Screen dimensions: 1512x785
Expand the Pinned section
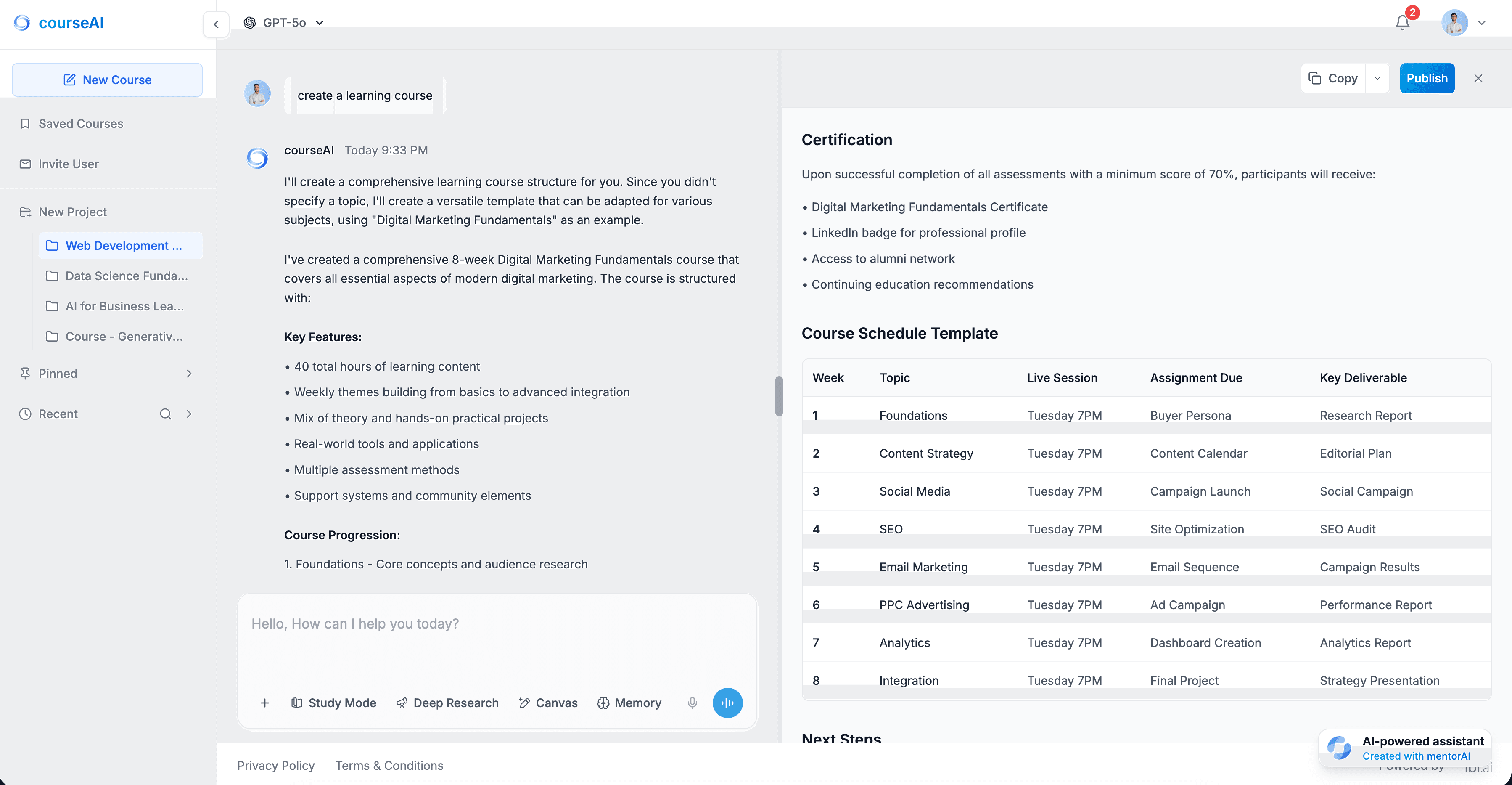click(x=189, y=373)
